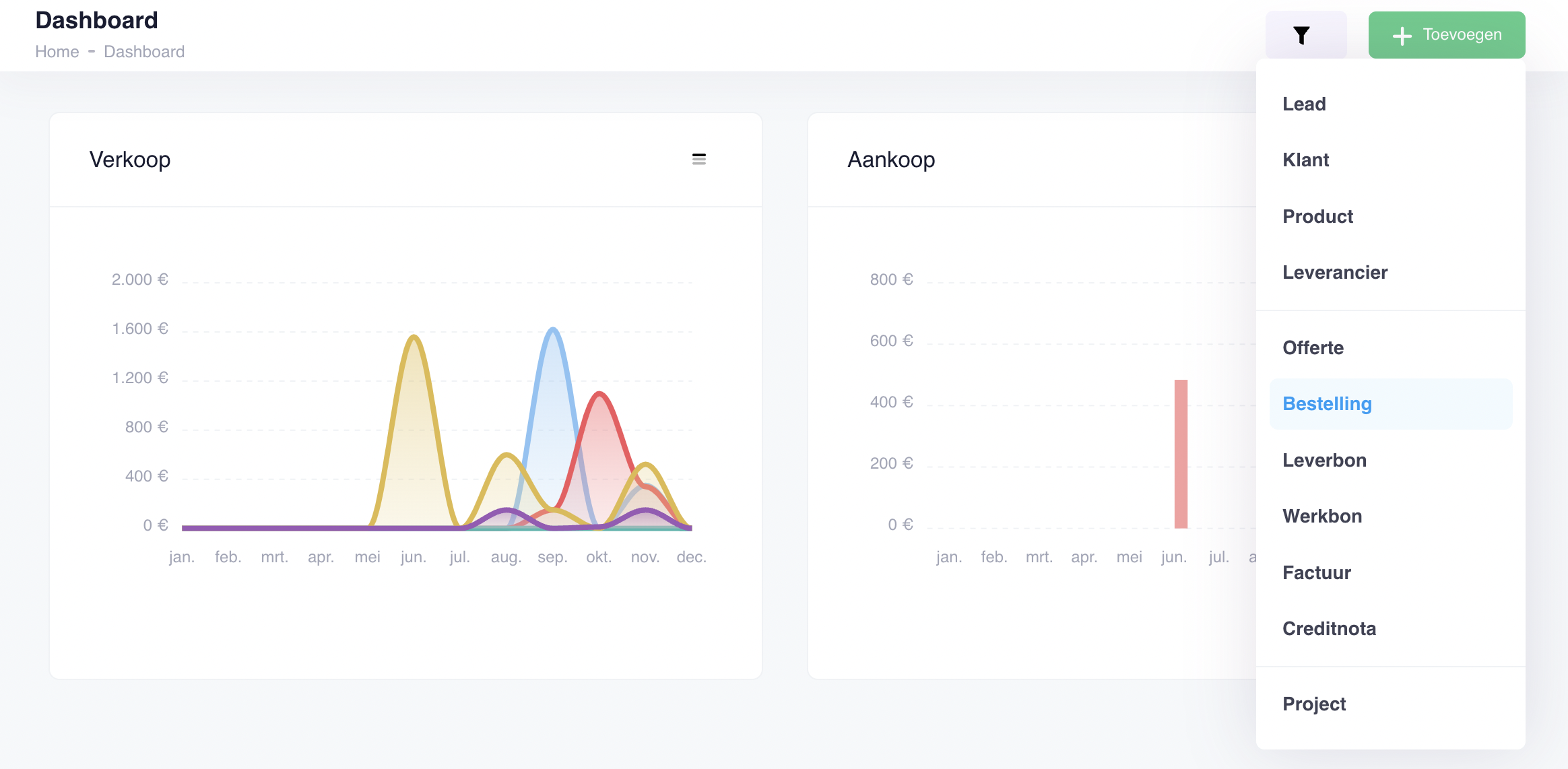Open the Verkoop chart options menu icon
The image size is (1568, 769).
coord(699,159)
